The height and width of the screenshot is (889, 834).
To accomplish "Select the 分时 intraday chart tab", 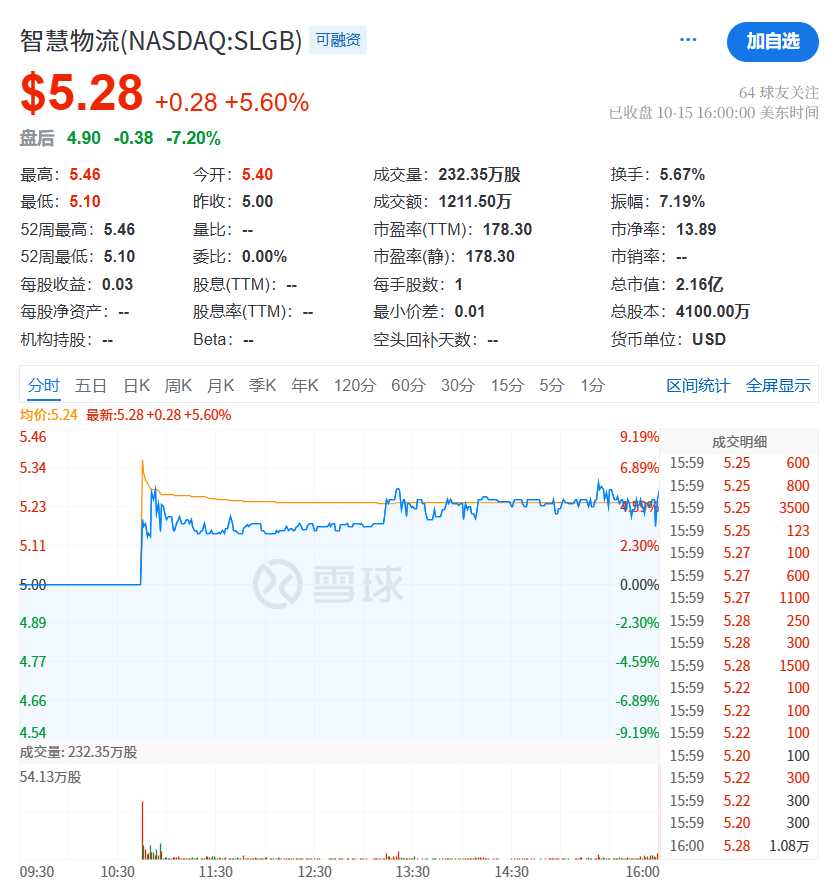I will coord(44,385).
